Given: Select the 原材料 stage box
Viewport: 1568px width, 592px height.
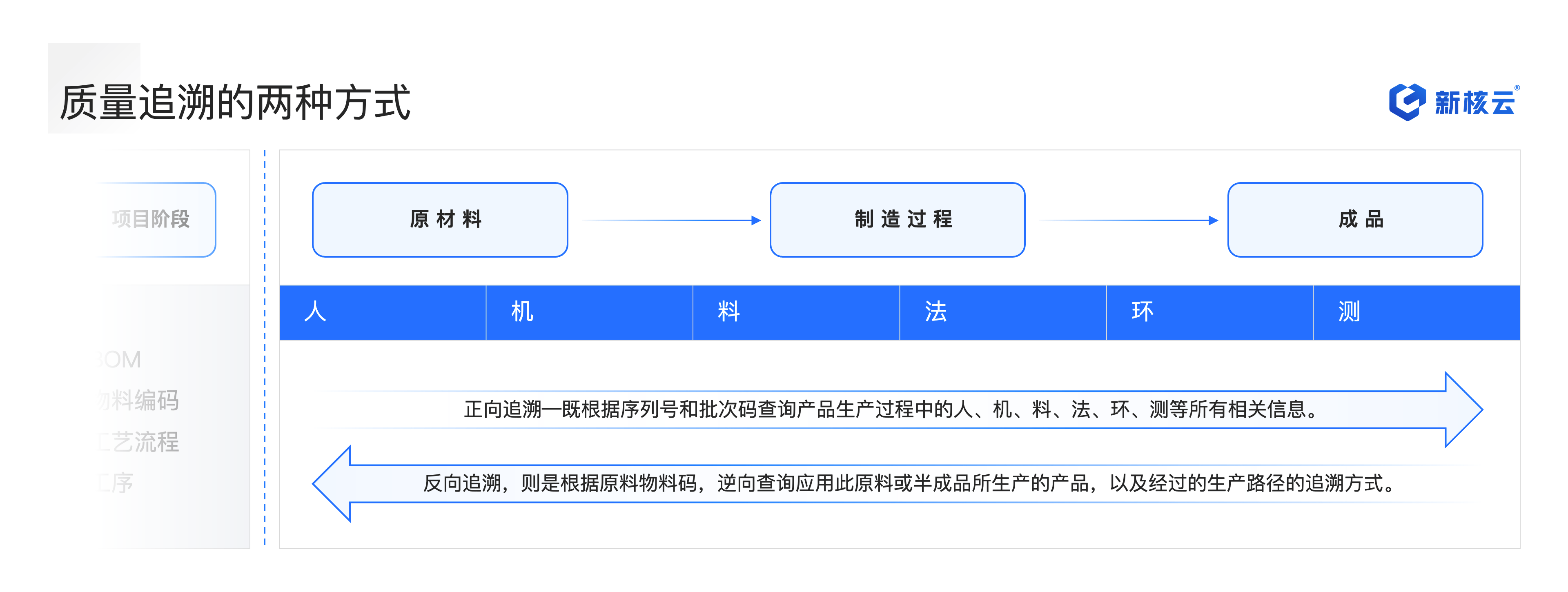Looking at the screenshot, I should click(439, 220).
